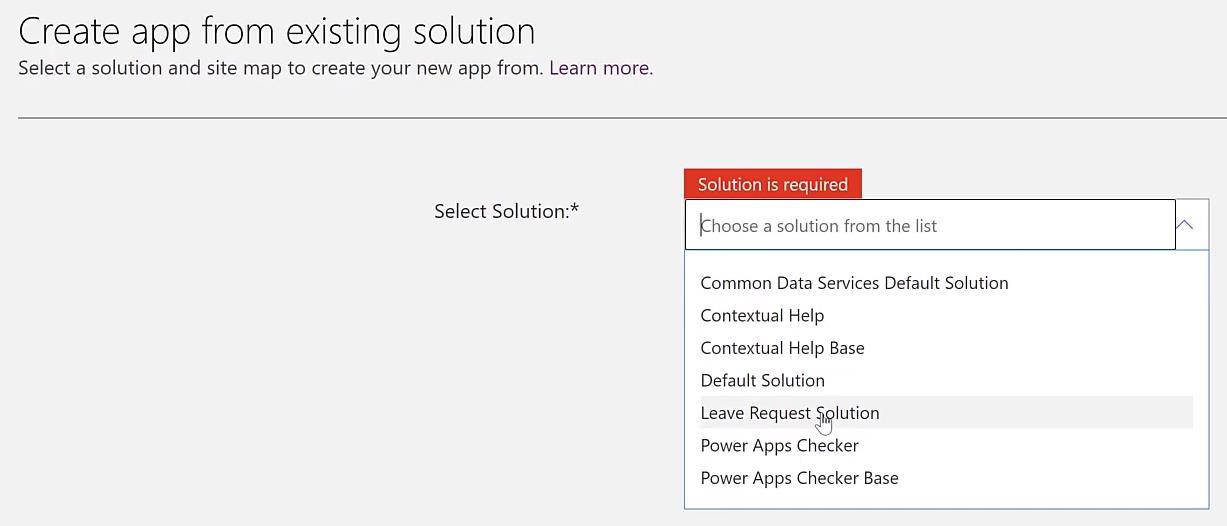This screenshot has width=1227, height=526.
Task: Pick Contextual Help Base from the list
Action: point(782,348)
